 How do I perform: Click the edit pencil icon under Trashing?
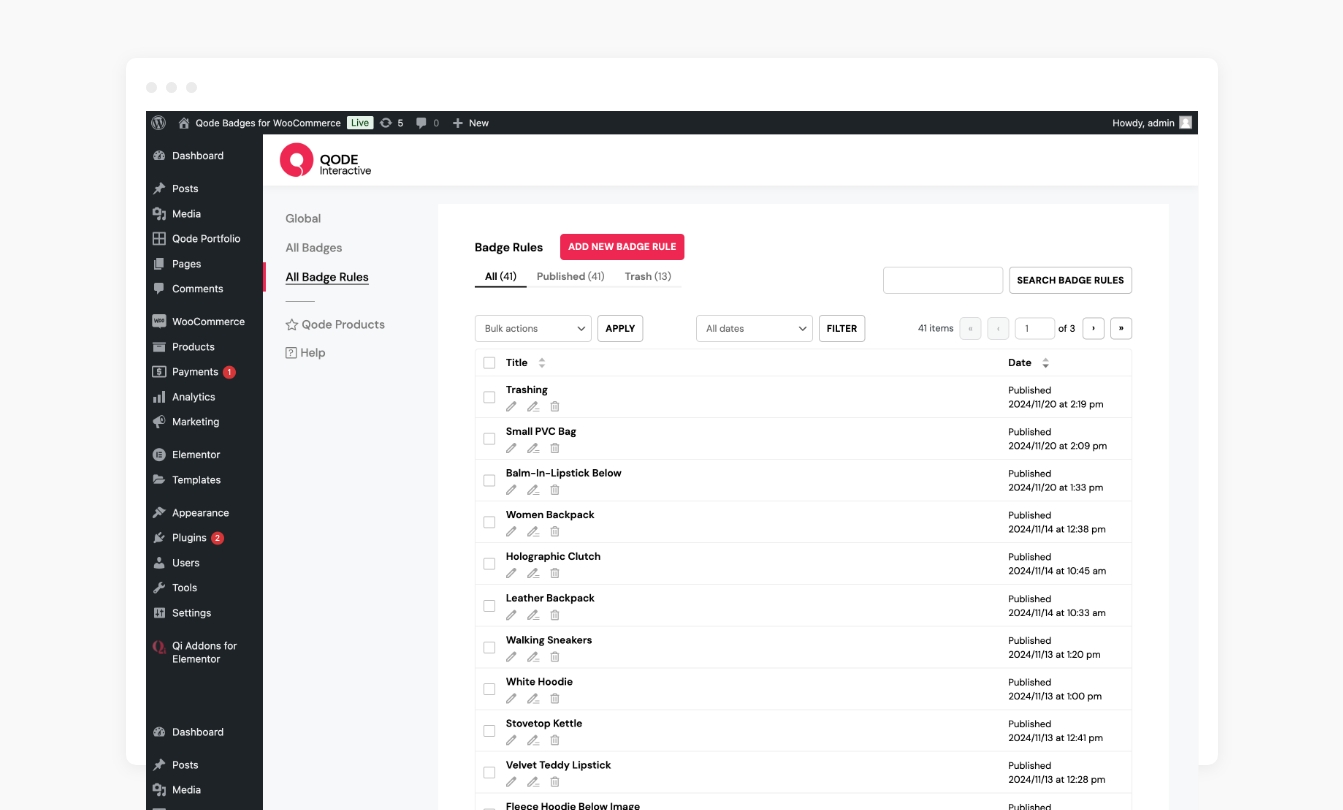(511, 407)
